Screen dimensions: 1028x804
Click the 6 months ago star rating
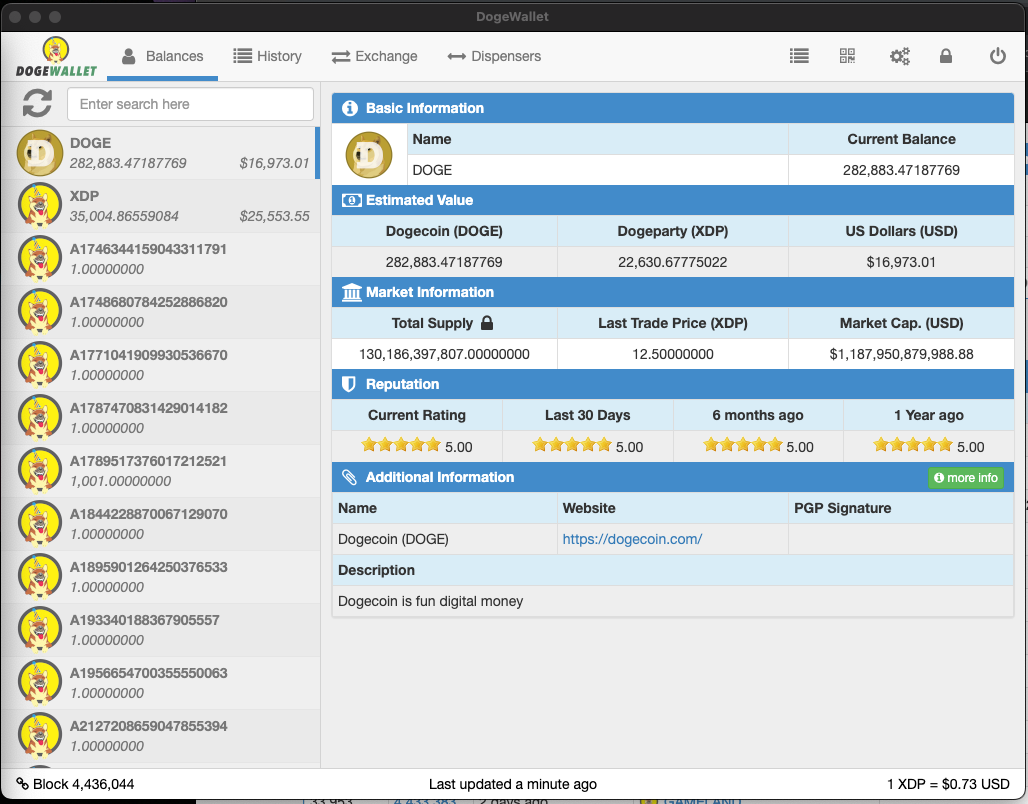[743, 445]
